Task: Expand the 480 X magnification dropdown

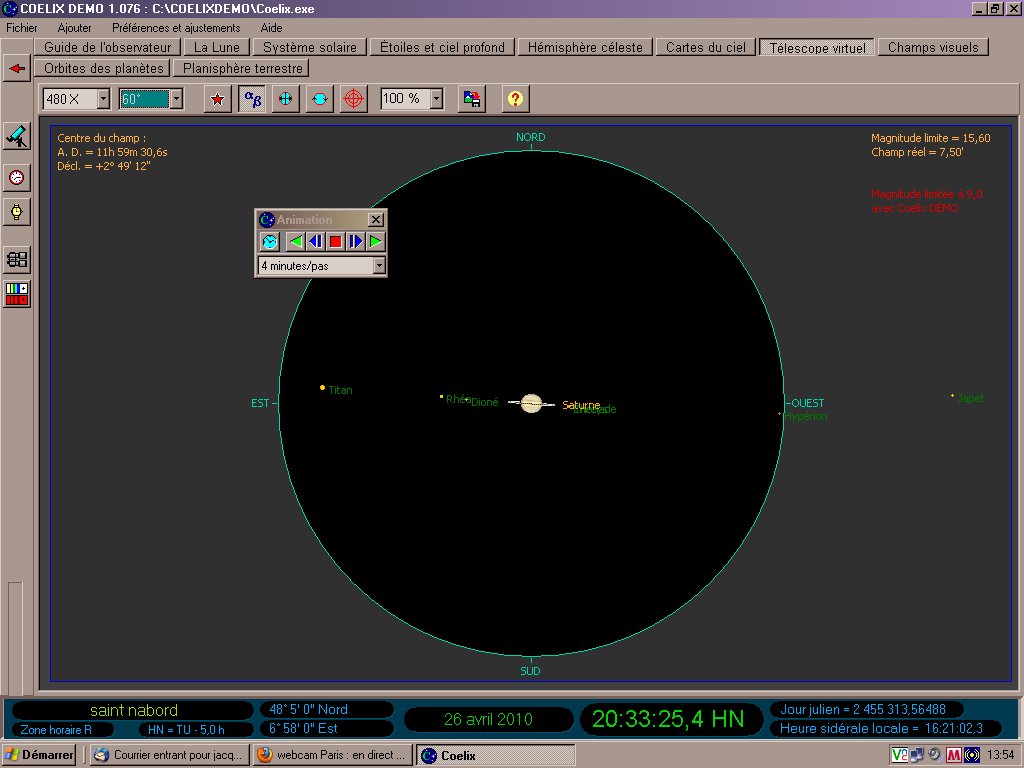Action: pyautogui.click(x=104, y=99)
